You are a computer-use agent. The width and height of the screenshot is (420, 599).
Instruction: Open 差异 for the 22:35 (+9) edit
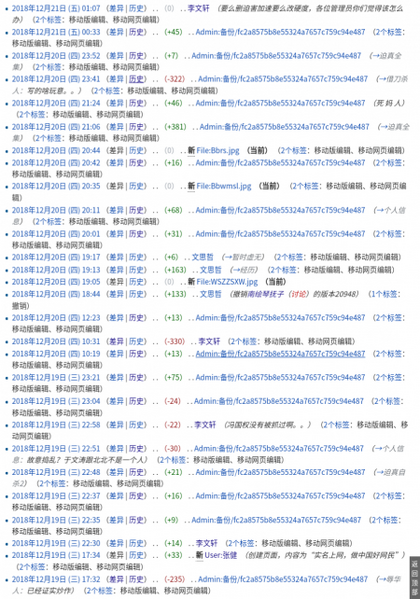[x=116, y=520]
